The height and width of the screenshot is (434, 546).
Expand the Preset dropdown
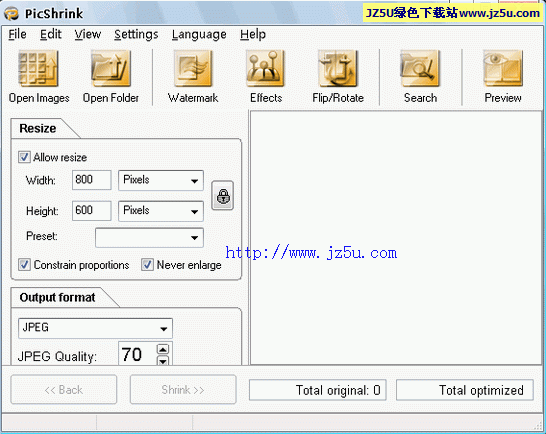(x=149, y=238)
